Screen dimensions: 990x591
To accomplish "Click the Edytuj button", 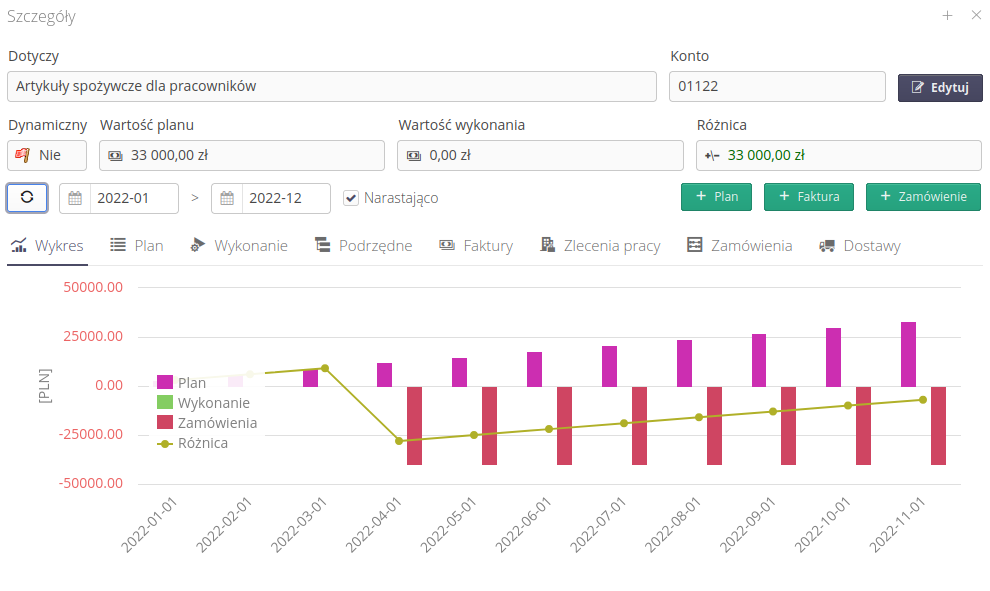I will point(940,86).
